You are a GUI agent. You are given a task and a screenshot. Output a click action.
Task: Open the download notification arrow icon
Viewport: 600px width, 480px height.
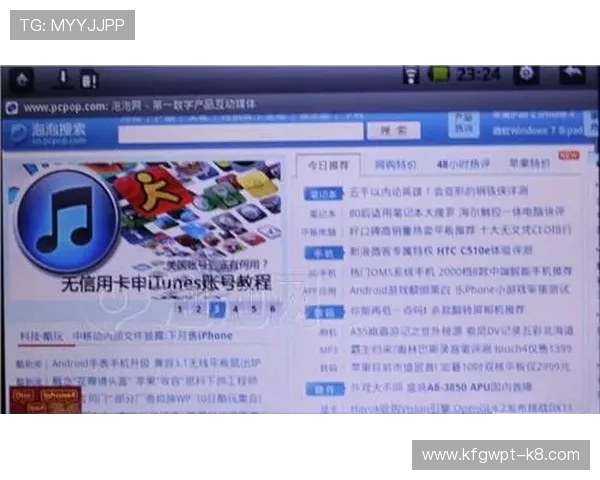63,78
